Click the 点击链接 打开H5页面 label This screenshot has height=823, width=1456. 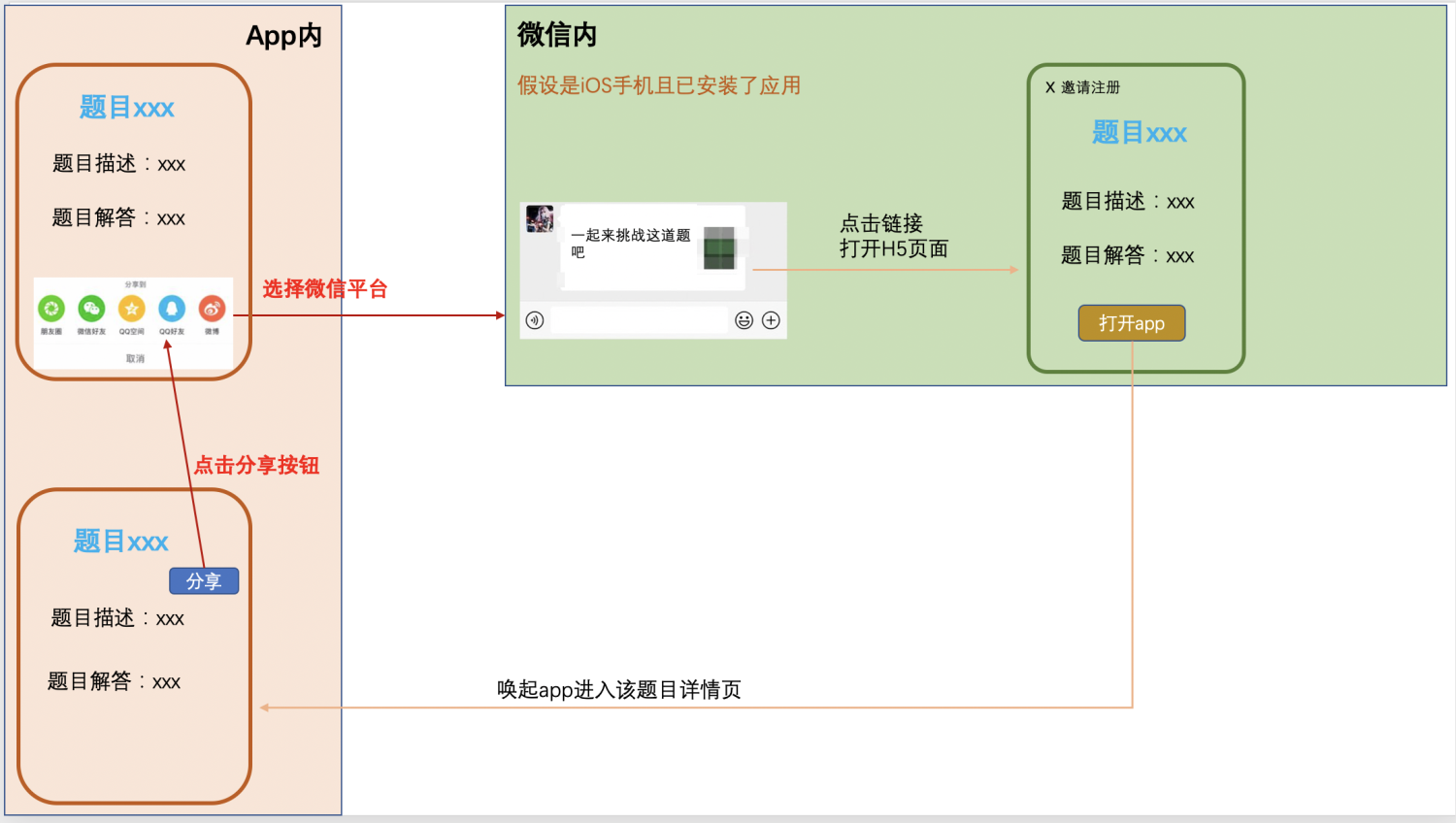point(894,236)
